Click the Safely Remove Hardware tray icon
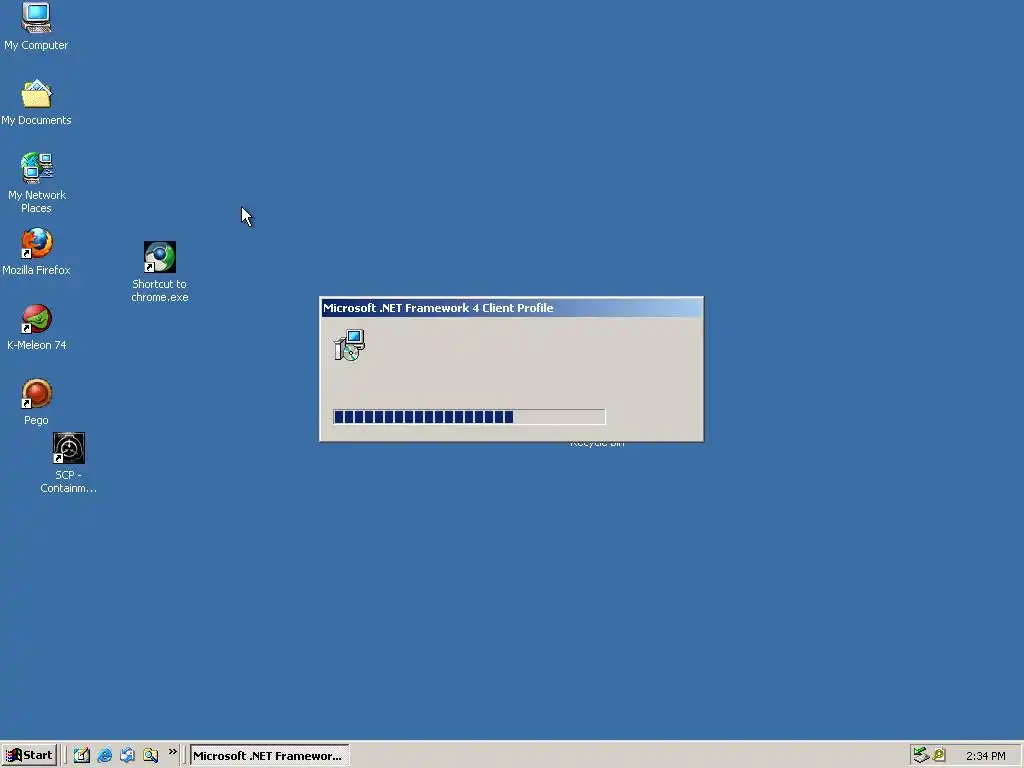The height and width of the screenshot is (768, 1024). tap(921, 755)
